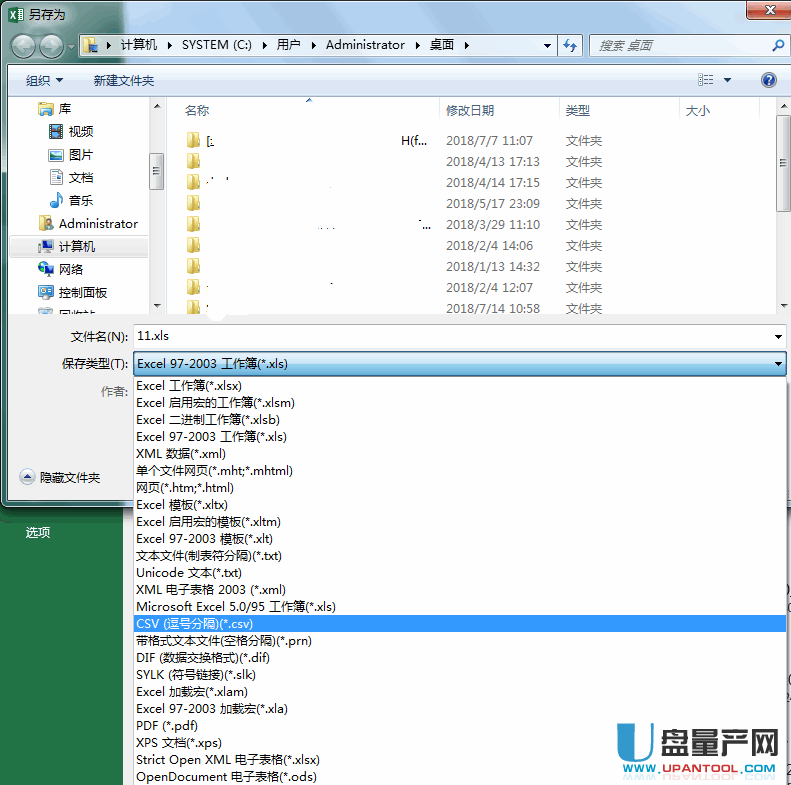Viewport: 791px width, 785px height.
Task: Expand the 文件名 dropdown arrow
Action: click(x=778, y=337)
